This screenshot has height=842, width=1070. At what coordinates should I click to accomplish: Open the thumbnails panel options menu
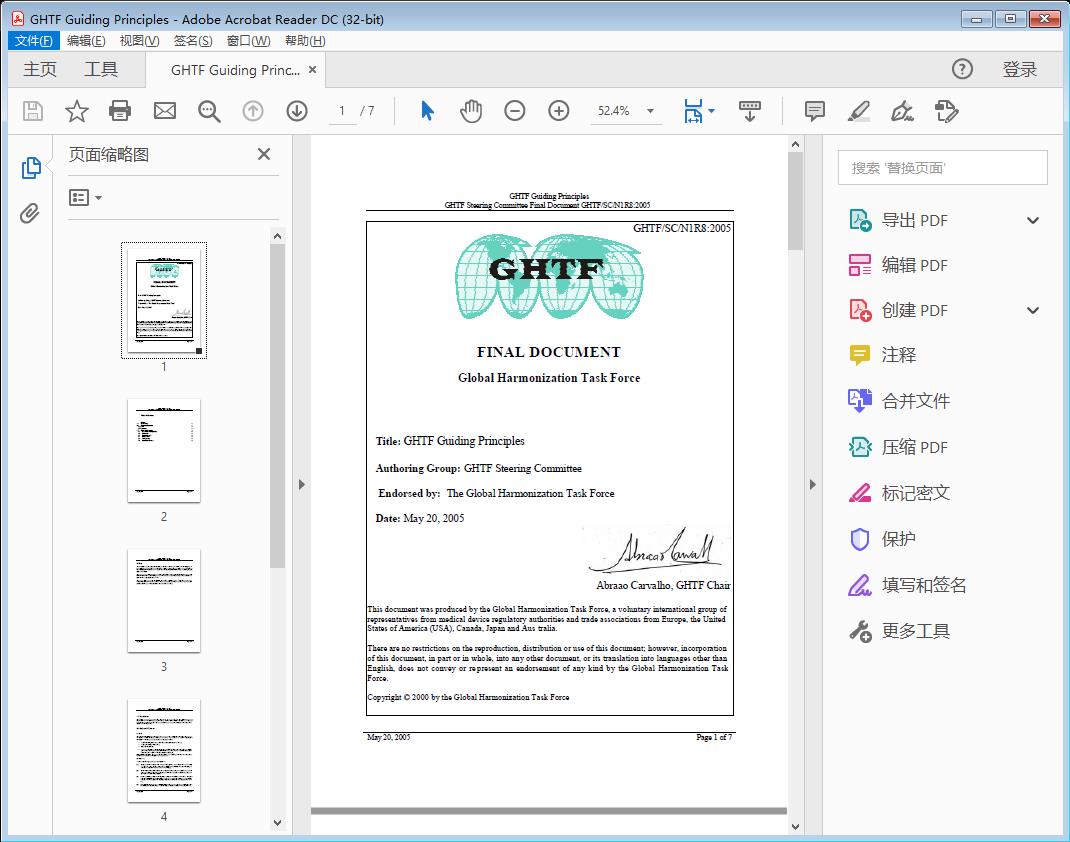pos(84,198)
